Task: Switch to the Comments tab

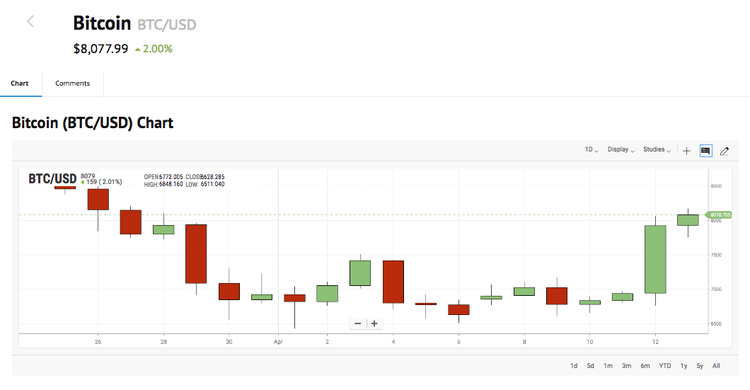Action: [72, 83]
